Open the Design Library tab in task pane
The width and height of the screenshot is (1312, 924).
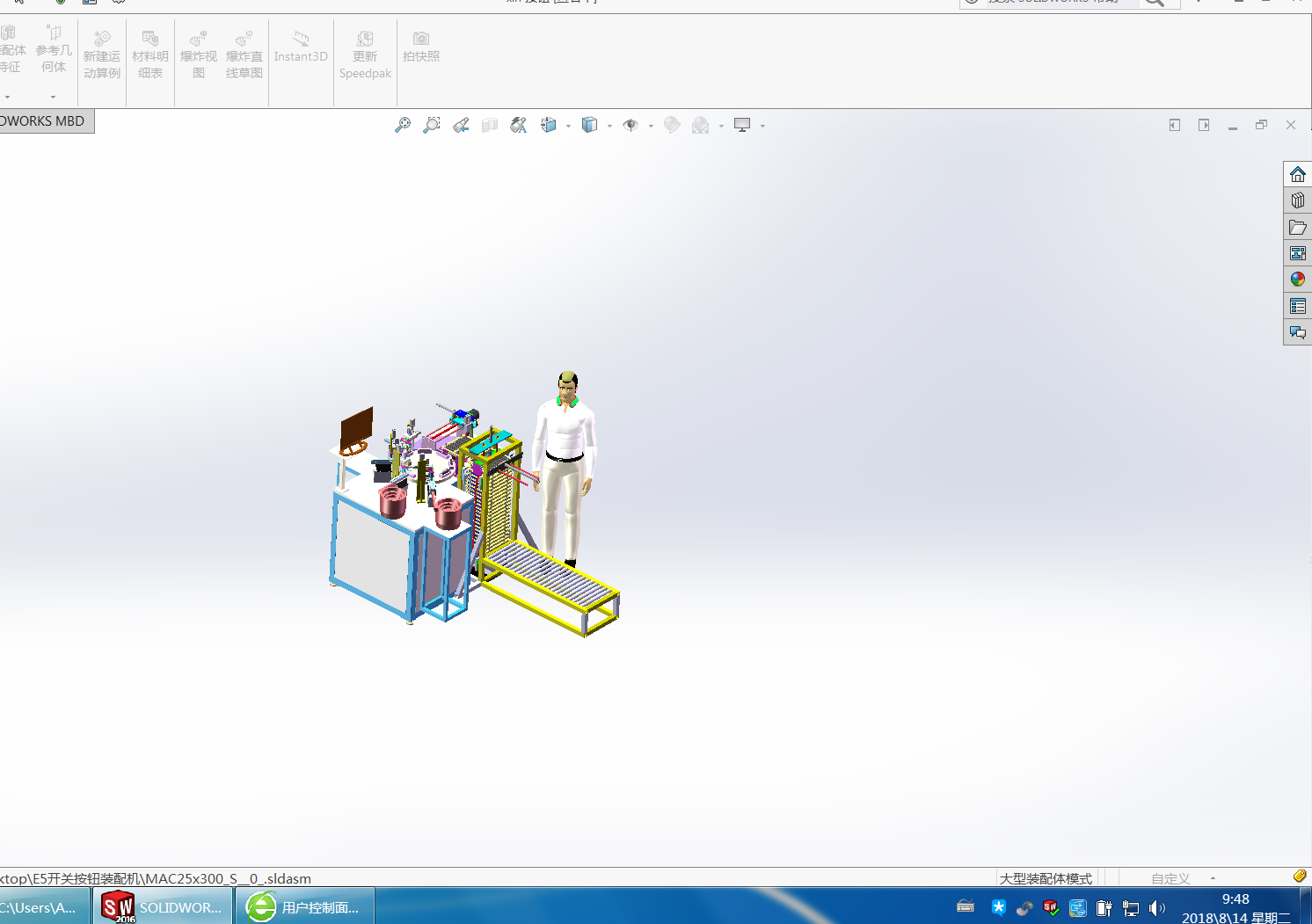click(1298, 200)
